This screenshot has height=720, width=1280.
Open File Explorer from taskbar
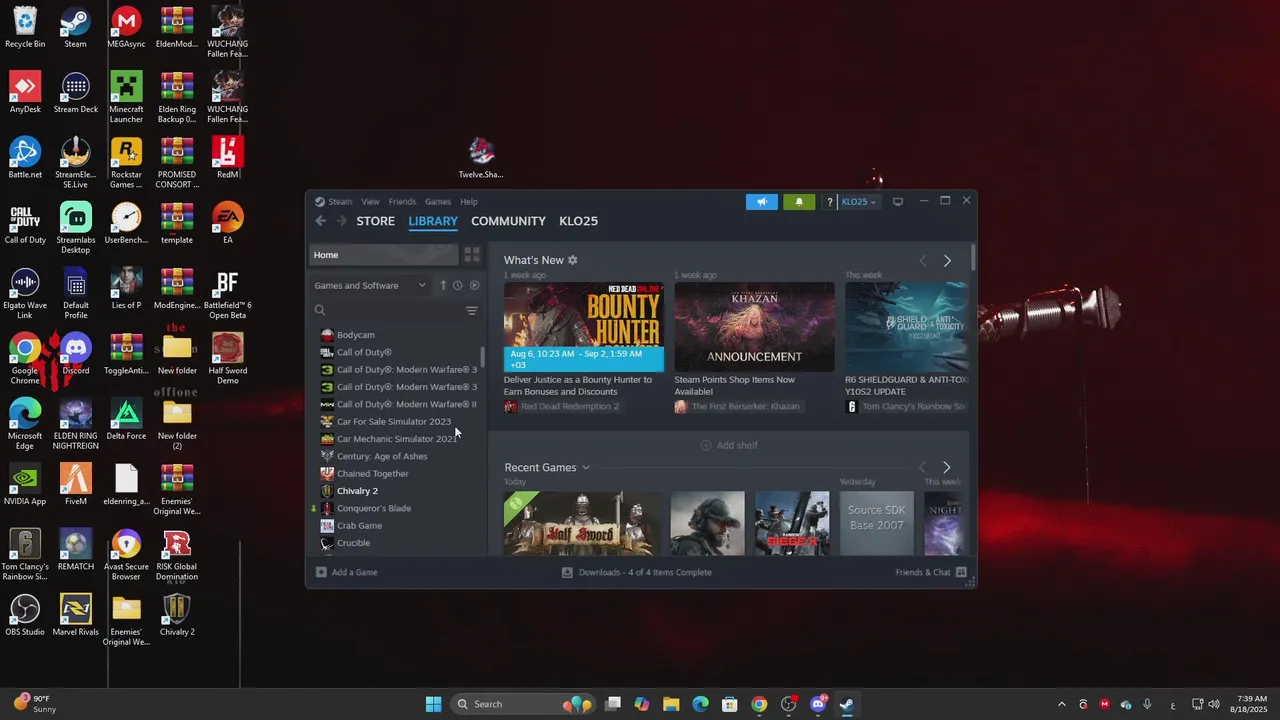coord(671,704)
